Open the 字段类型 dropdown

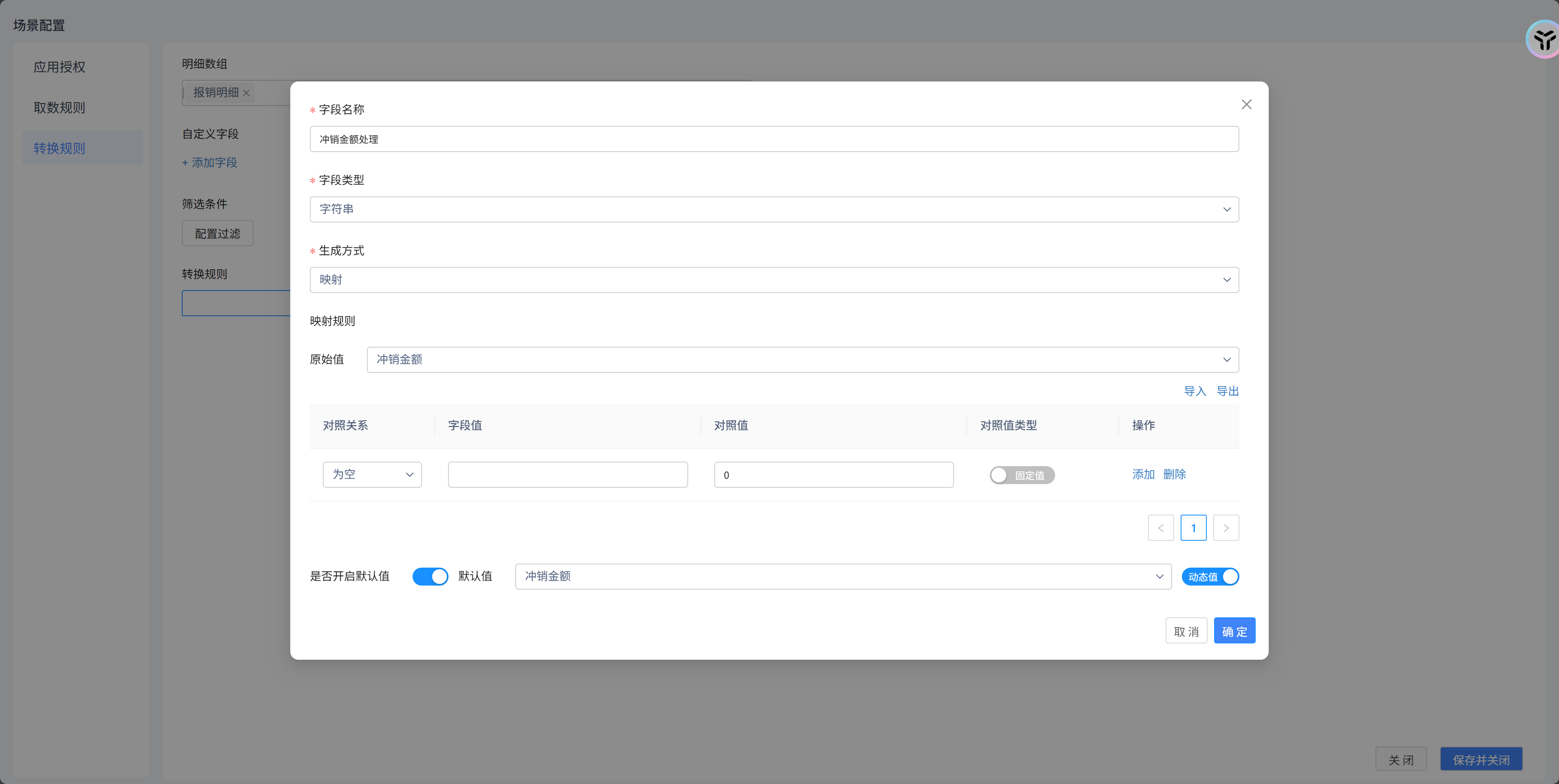[773, 209]
